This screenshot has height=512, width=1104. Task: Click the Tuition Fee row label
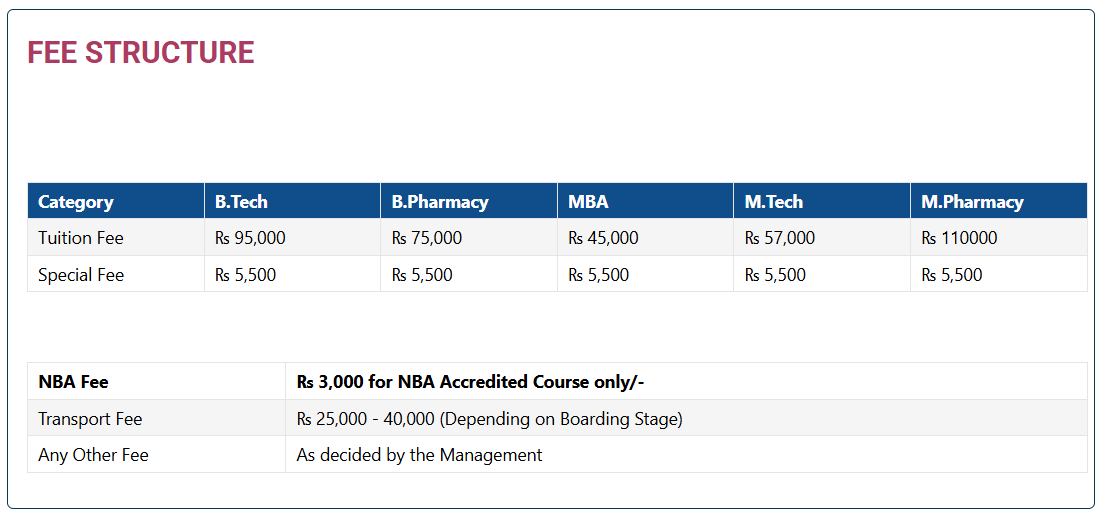click(x=81, y=238)
